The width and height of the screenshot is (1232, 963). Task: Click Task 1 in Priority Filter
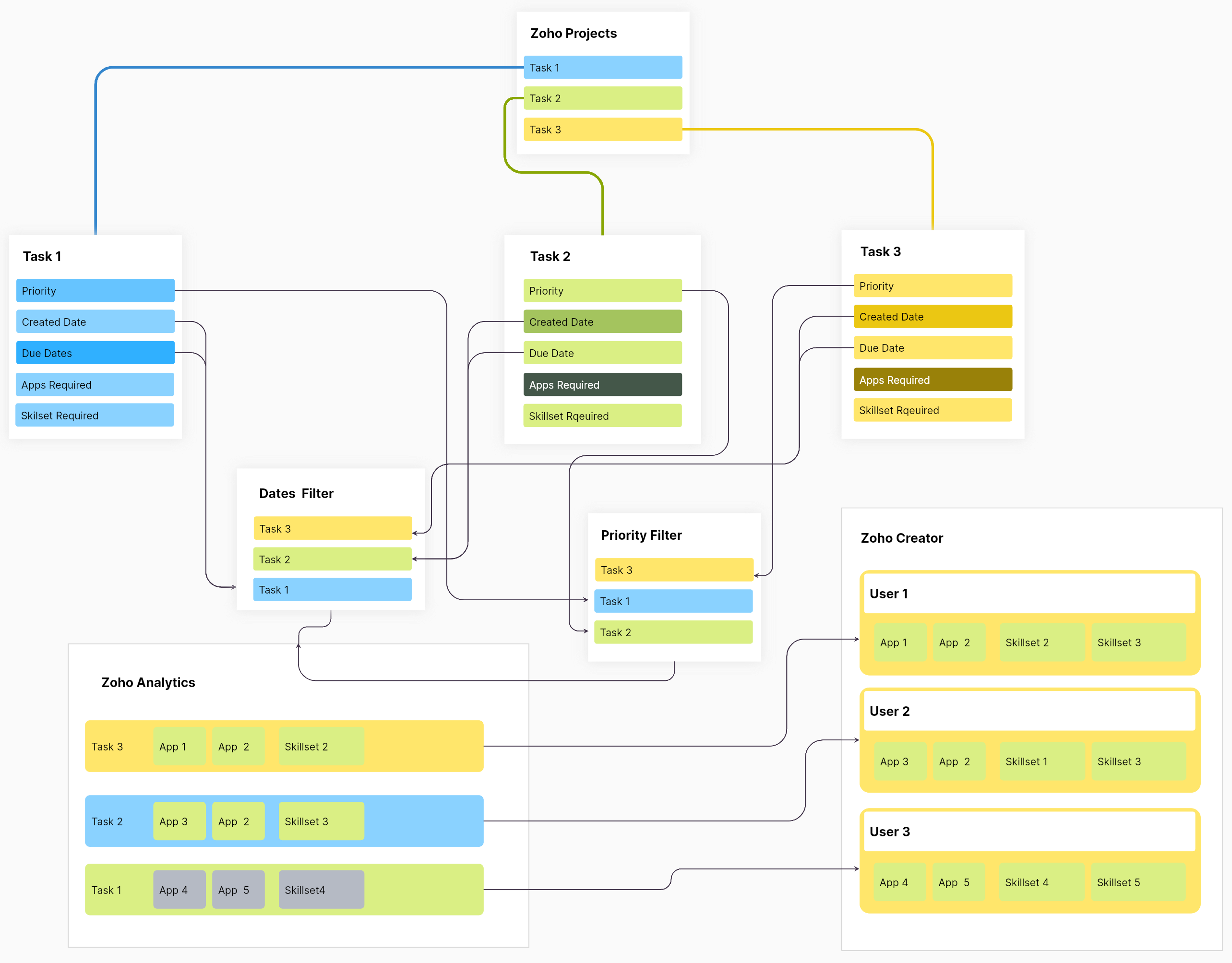(672, 601)
